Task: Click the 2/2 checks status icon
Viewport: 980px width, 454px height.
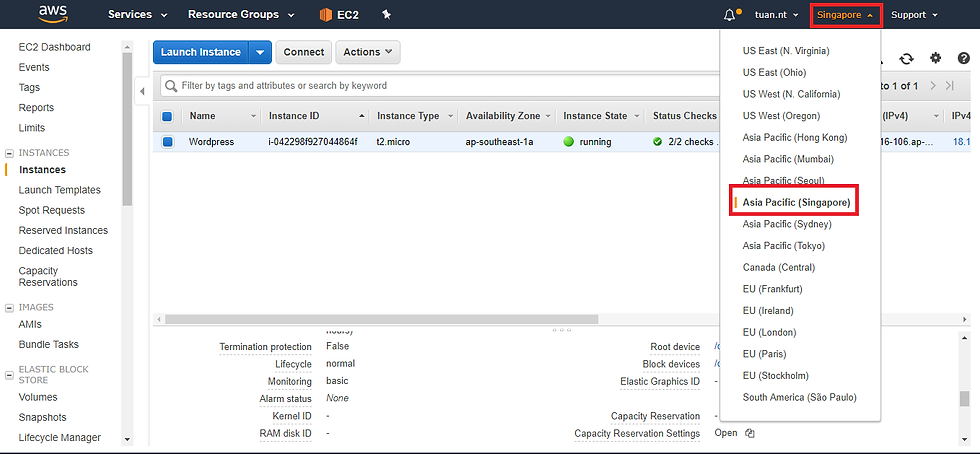Action: click(658, 142)
